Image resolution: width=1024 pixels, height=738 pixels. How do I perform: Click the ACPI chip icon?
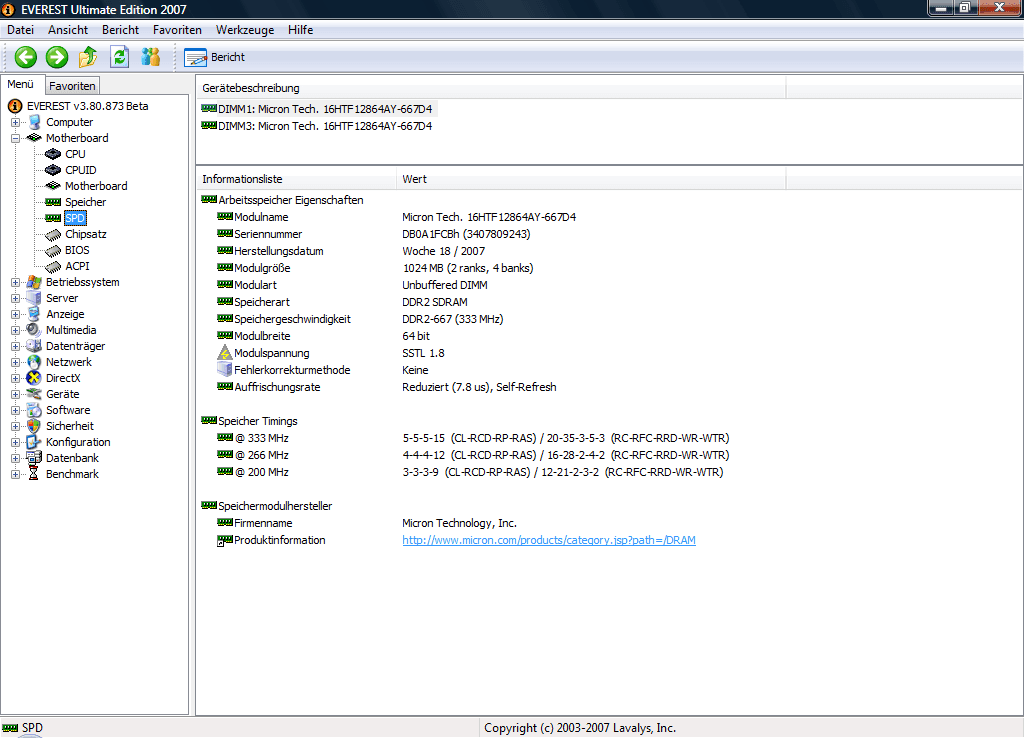[53, 266]
